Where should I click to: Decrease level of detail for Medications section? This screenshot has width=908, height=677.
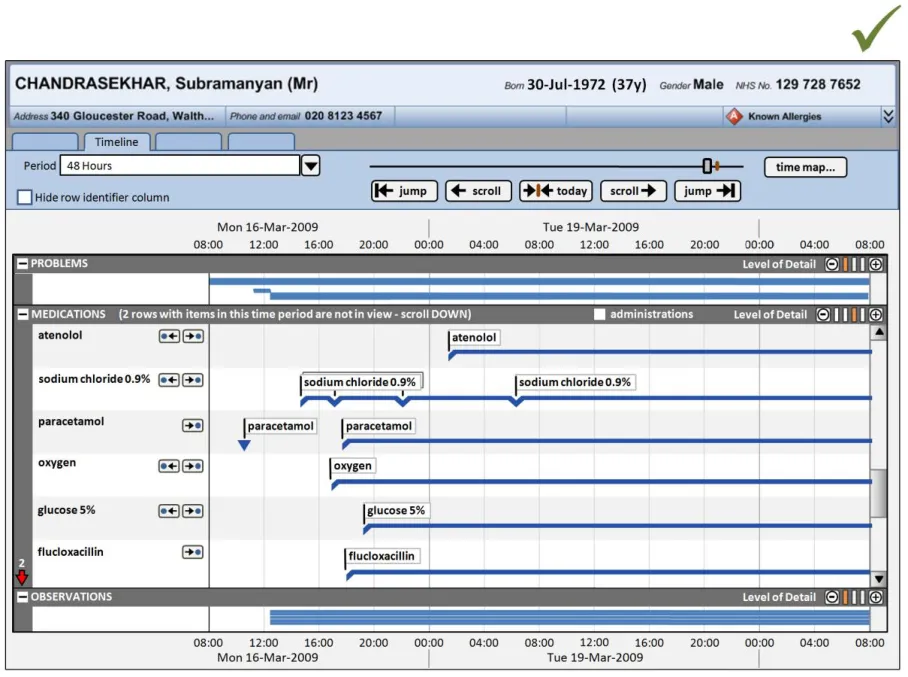tap(823, 314)
